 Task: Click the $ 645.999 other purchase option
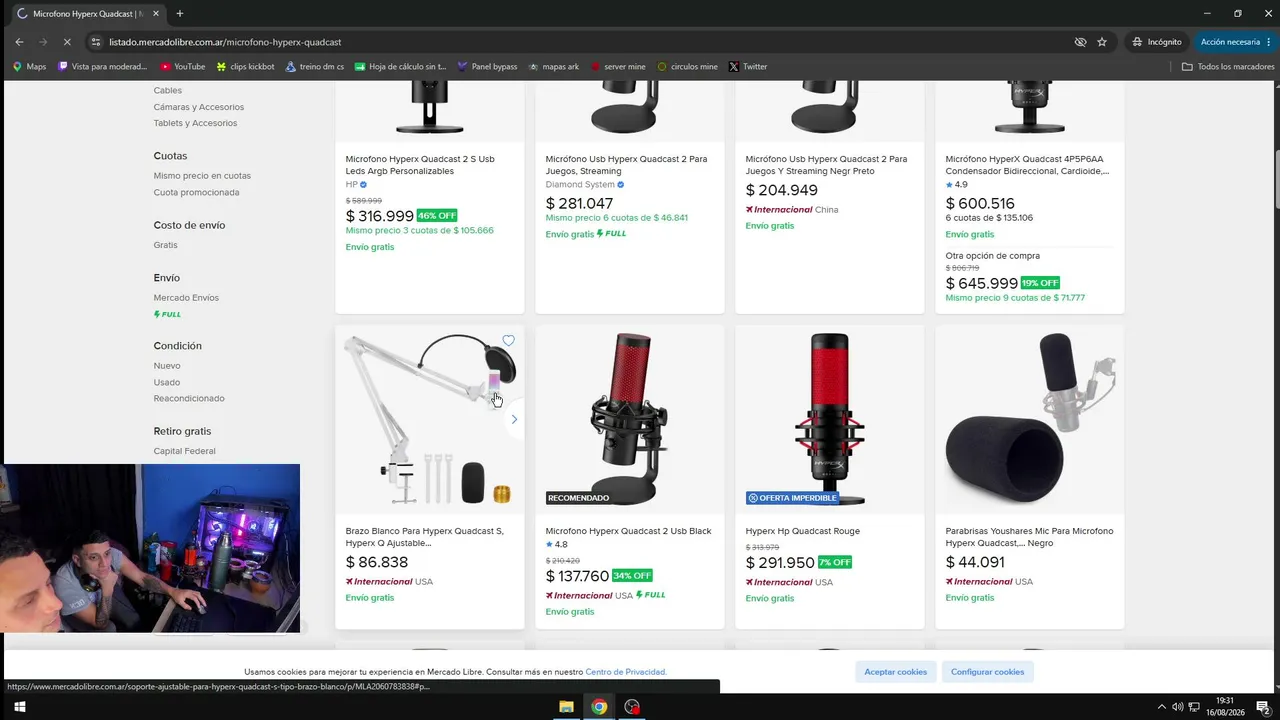pyautogui.click(x=982, y=283)
